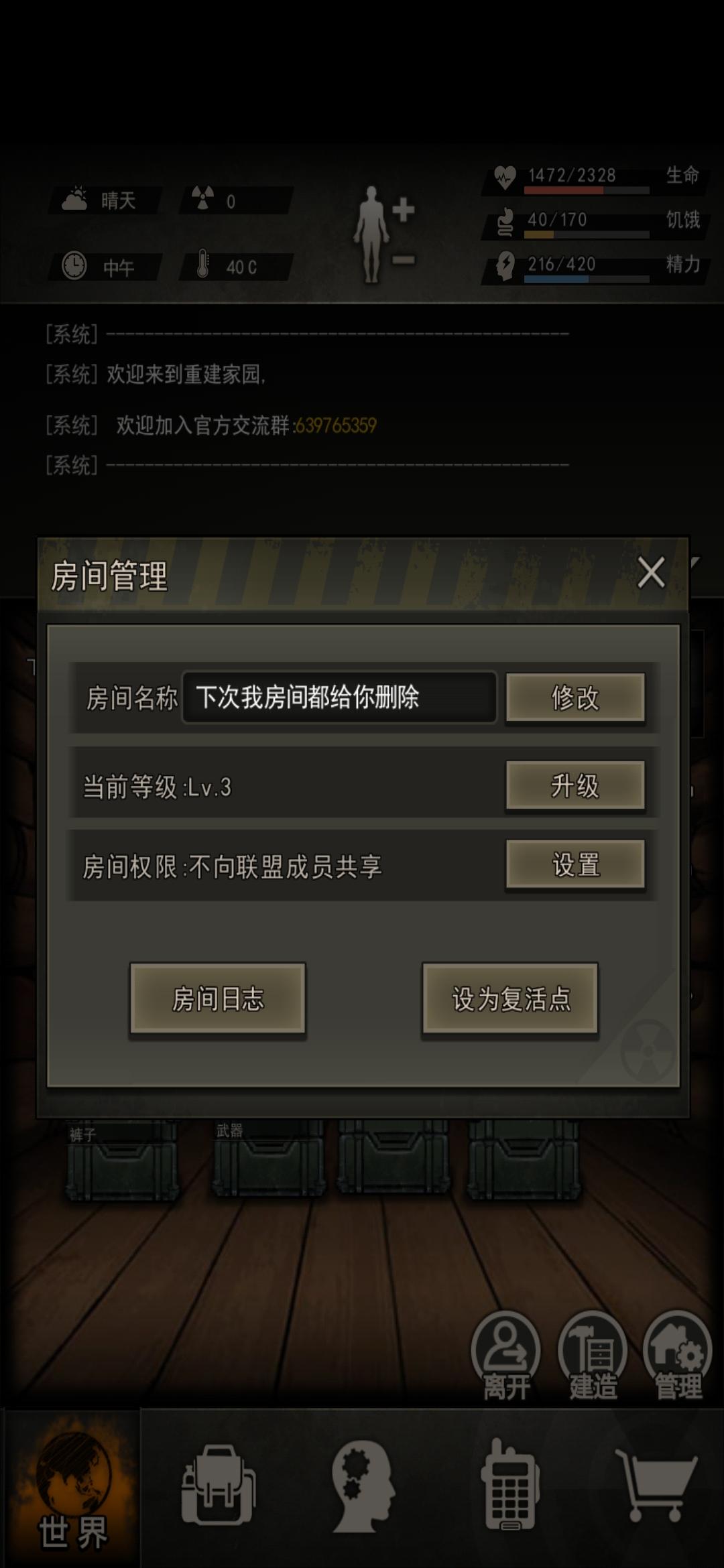724x1568 pixels.
Task: Open the walkie-talkie radio icon
Action: 509,1484
